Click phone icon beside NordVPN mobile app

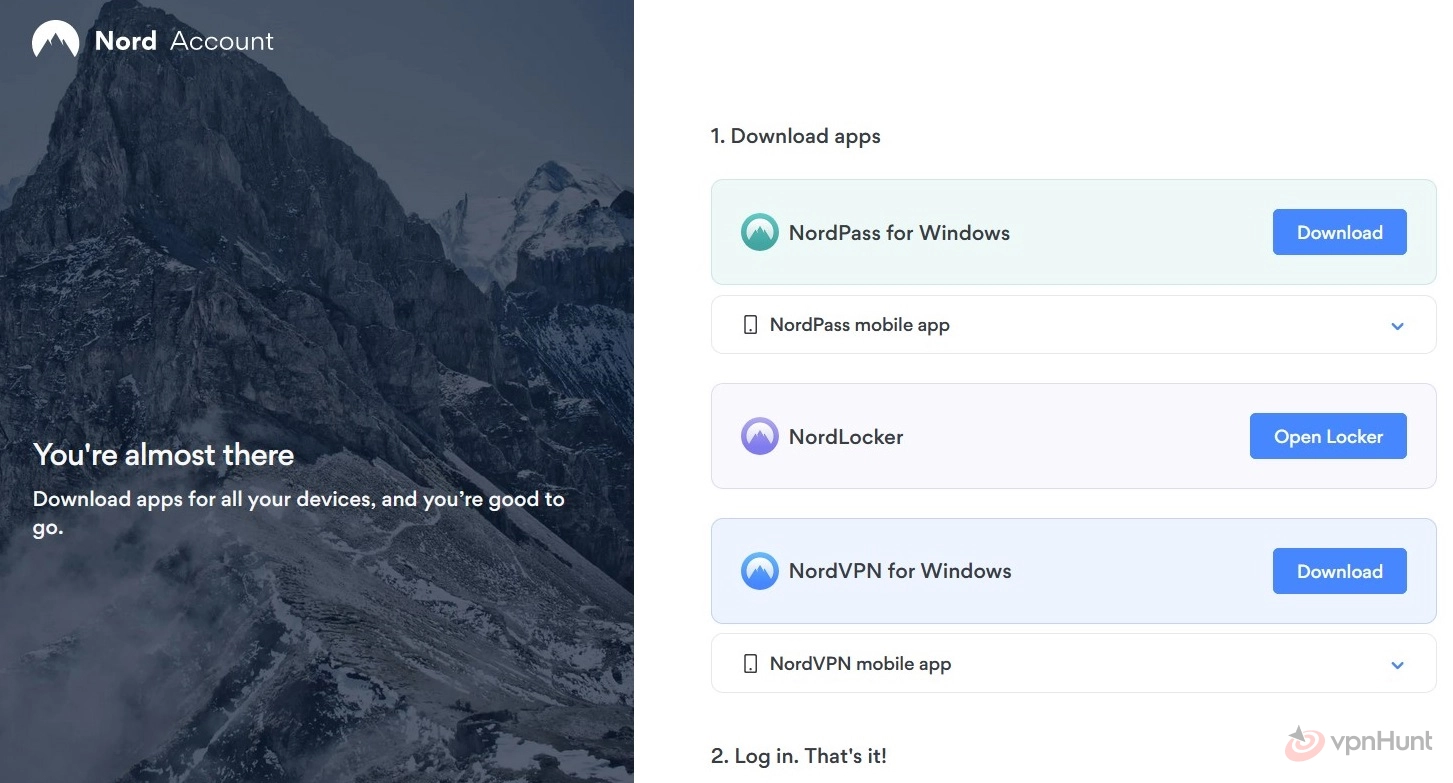point(751,664)
